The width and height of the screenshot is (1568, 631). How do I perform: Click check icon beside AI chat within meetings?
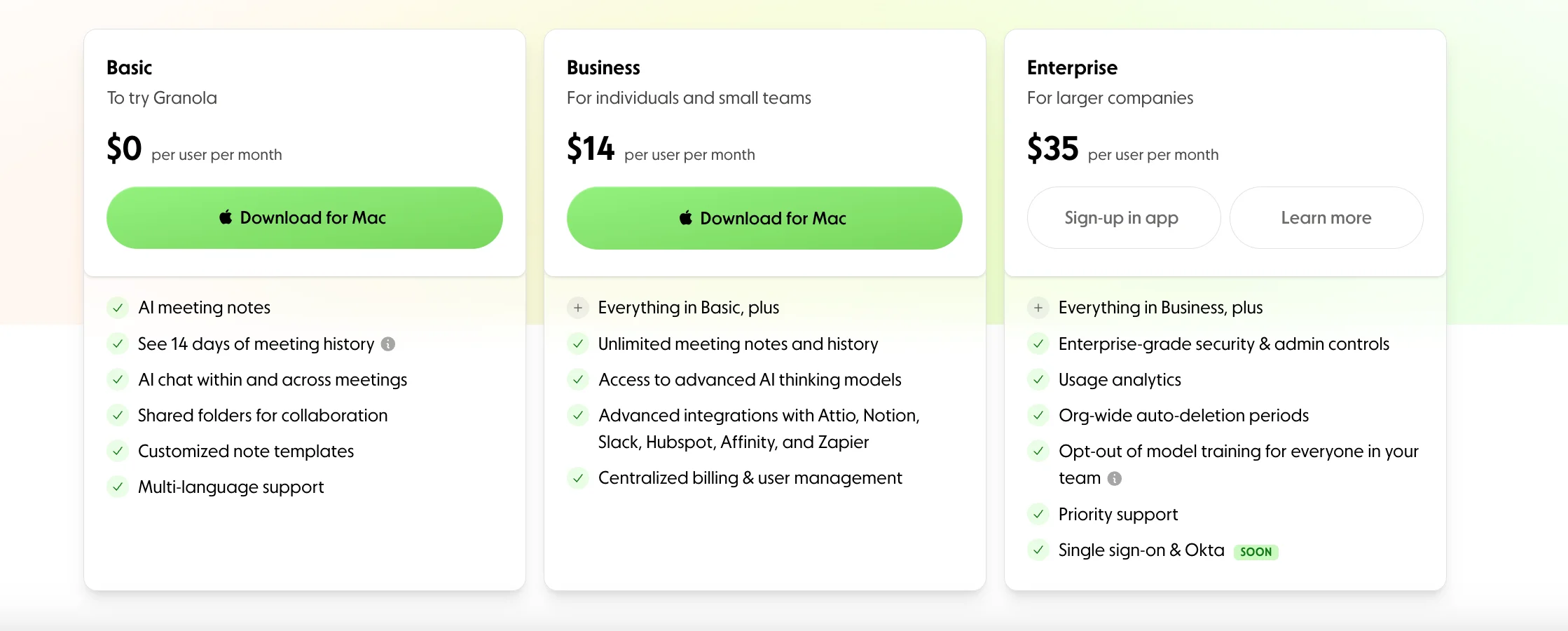coord(118,379)
